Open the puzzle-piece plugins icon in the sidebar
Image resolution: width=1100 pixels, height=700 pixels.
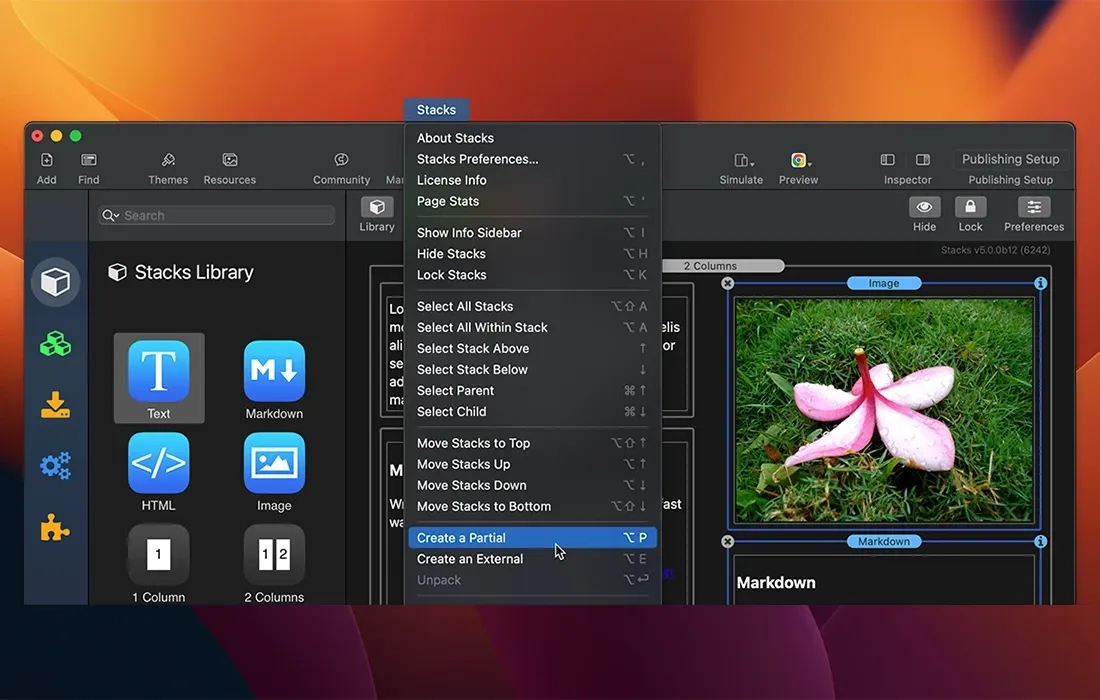coord(54,528)
